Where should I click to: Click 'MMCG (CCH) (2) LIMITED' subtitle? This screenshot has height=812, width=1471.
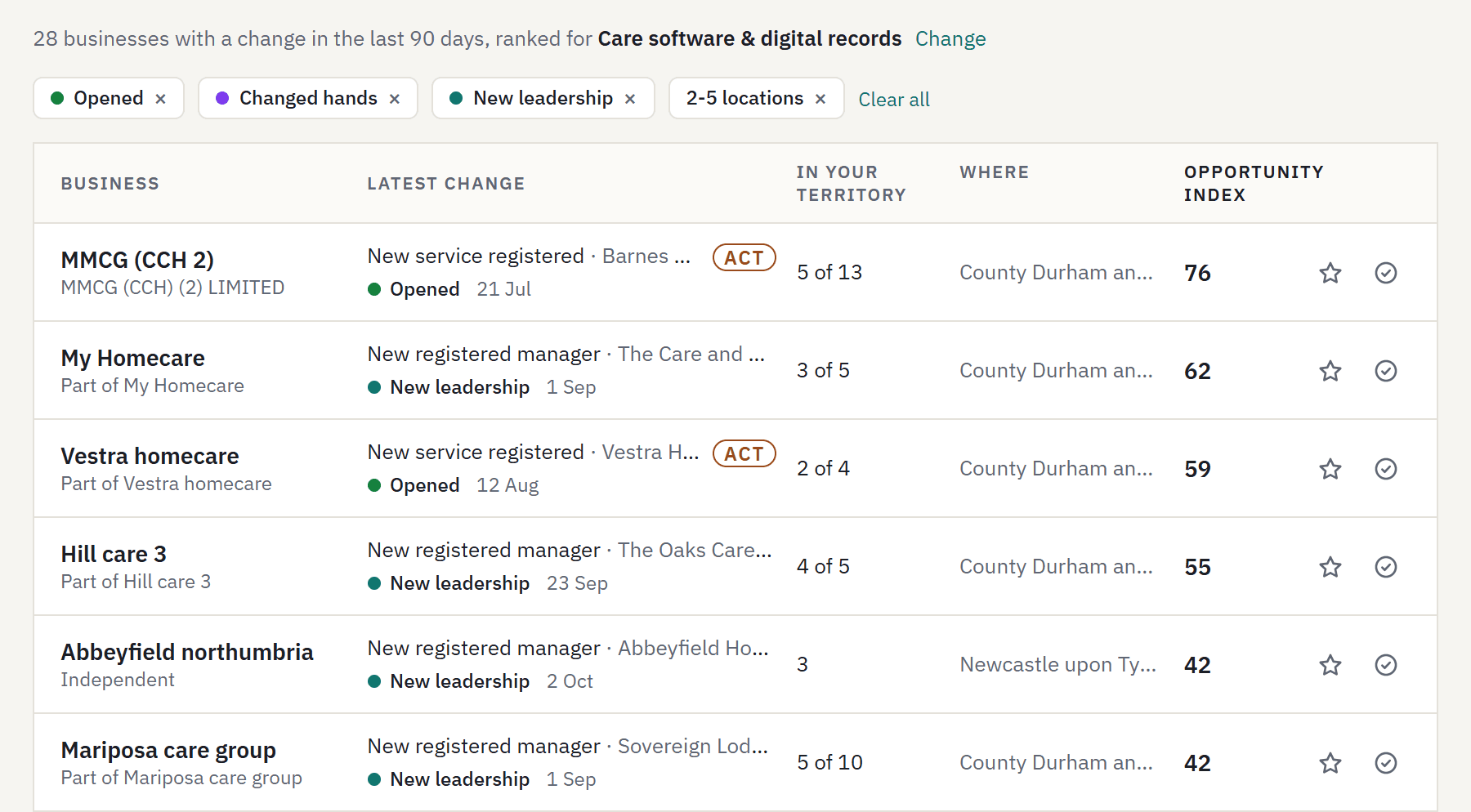pos(173,288)
